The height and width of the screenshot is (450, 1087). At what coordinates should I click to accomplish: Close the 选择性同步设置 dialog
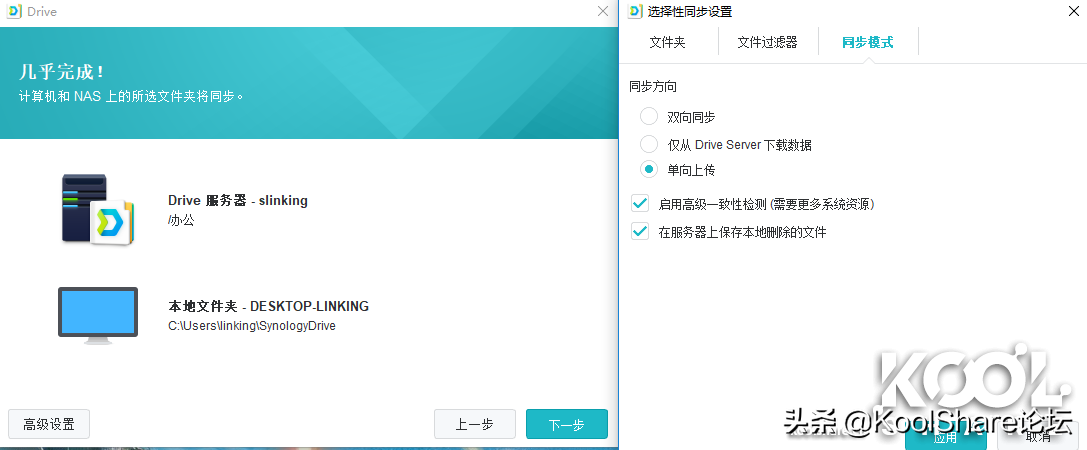1071,11
